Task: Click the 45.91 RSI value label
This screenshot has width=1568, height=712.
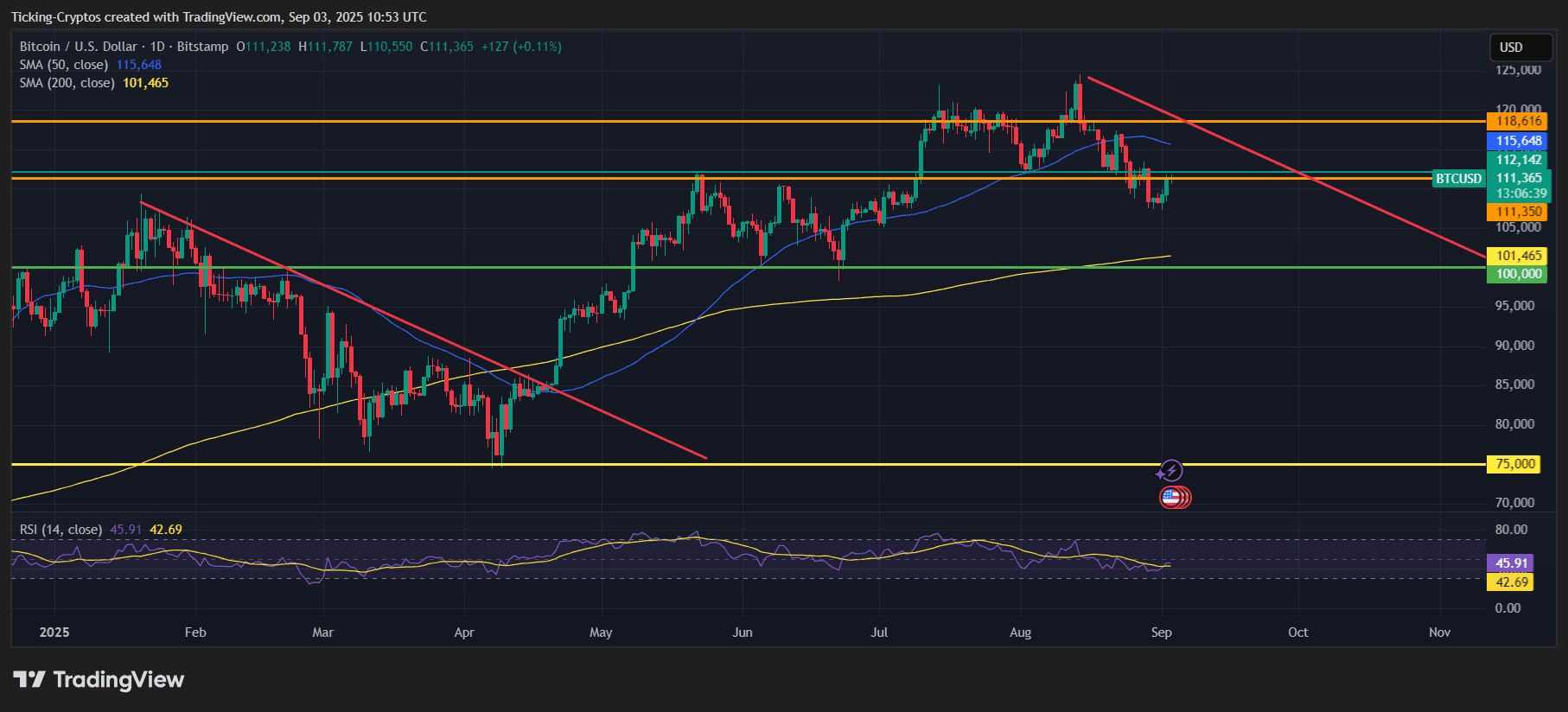Action: (1511, 563)
